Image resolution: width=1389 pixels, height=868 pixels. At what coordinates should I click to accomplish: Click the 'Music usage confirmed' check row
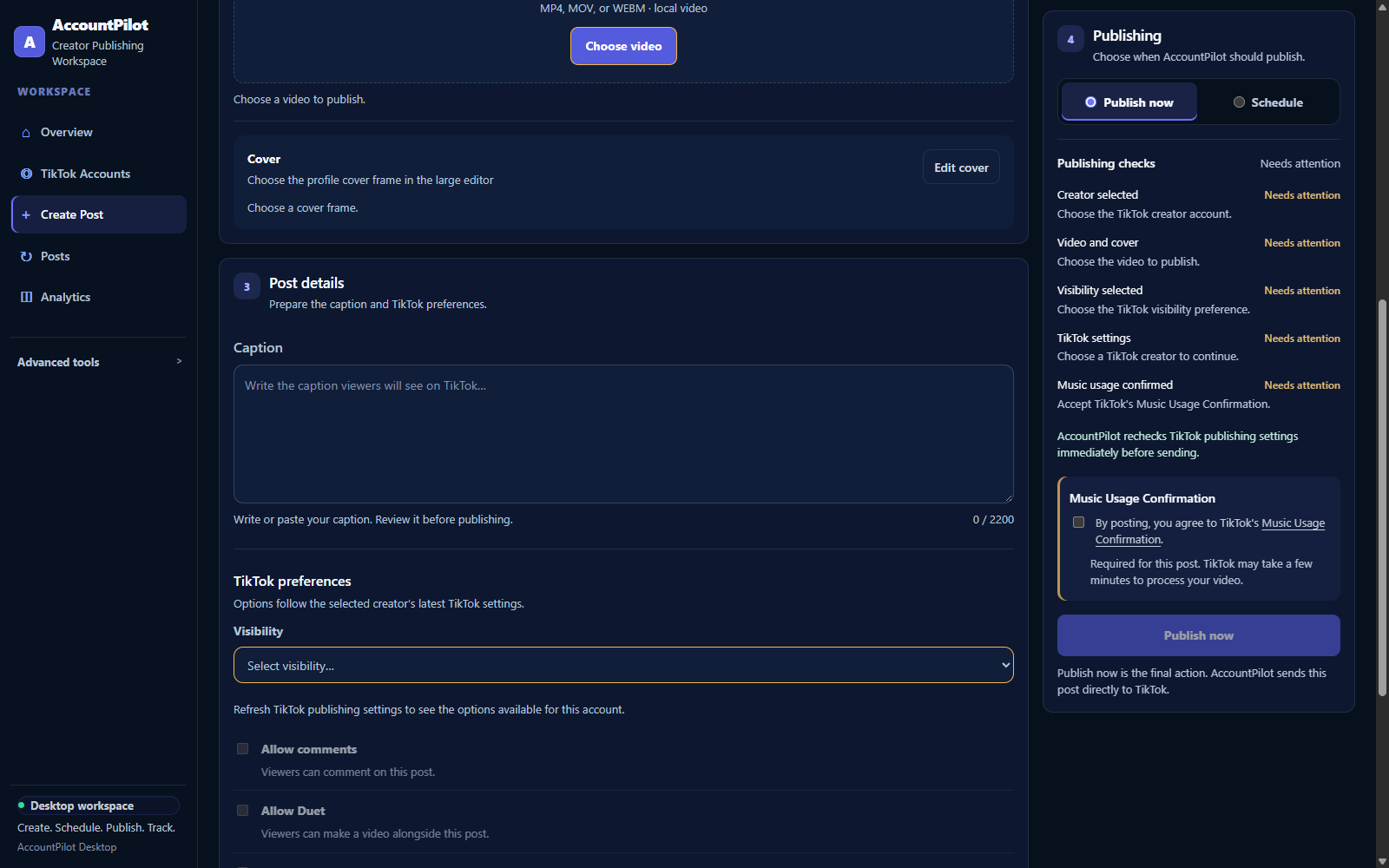coord(1198,394)
